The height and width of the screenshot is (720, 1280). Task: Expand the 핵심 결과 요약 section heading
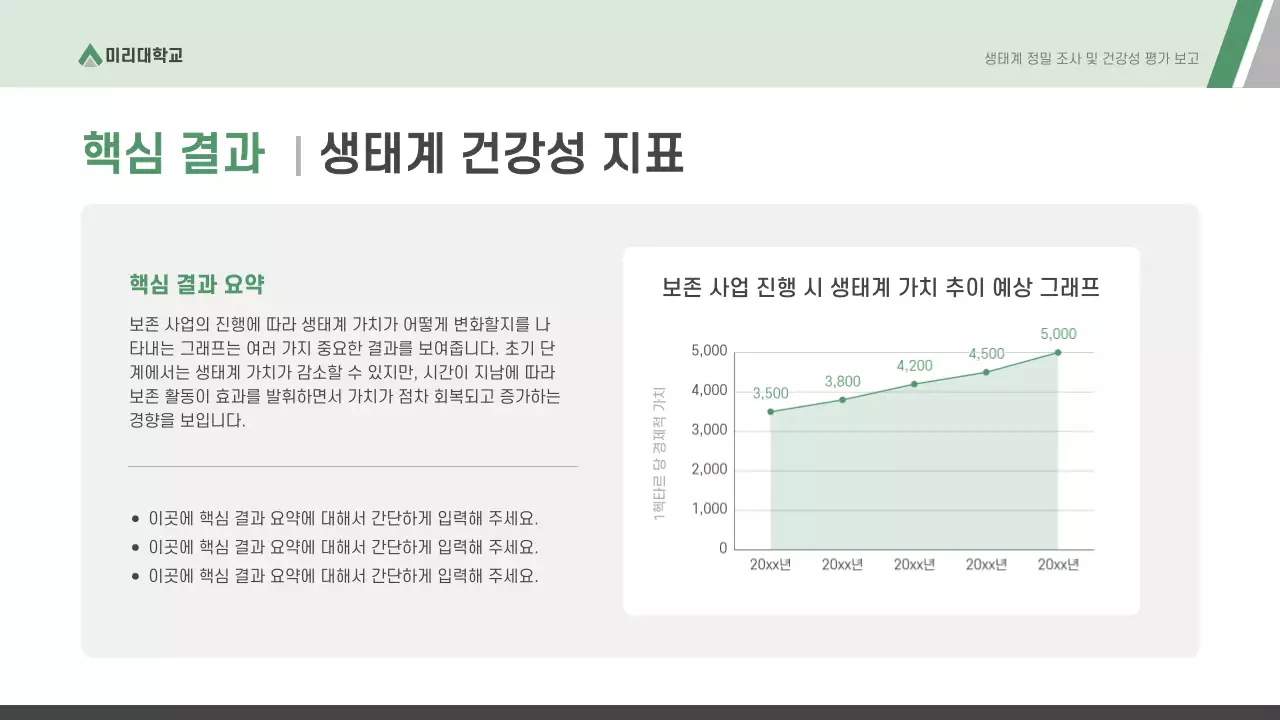(x=196, y=283)
